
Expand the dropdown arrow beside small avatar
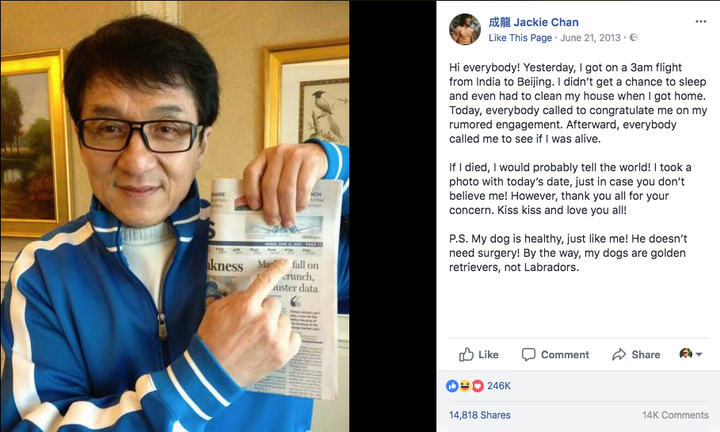pyautogui.click(x=699, y=354)
